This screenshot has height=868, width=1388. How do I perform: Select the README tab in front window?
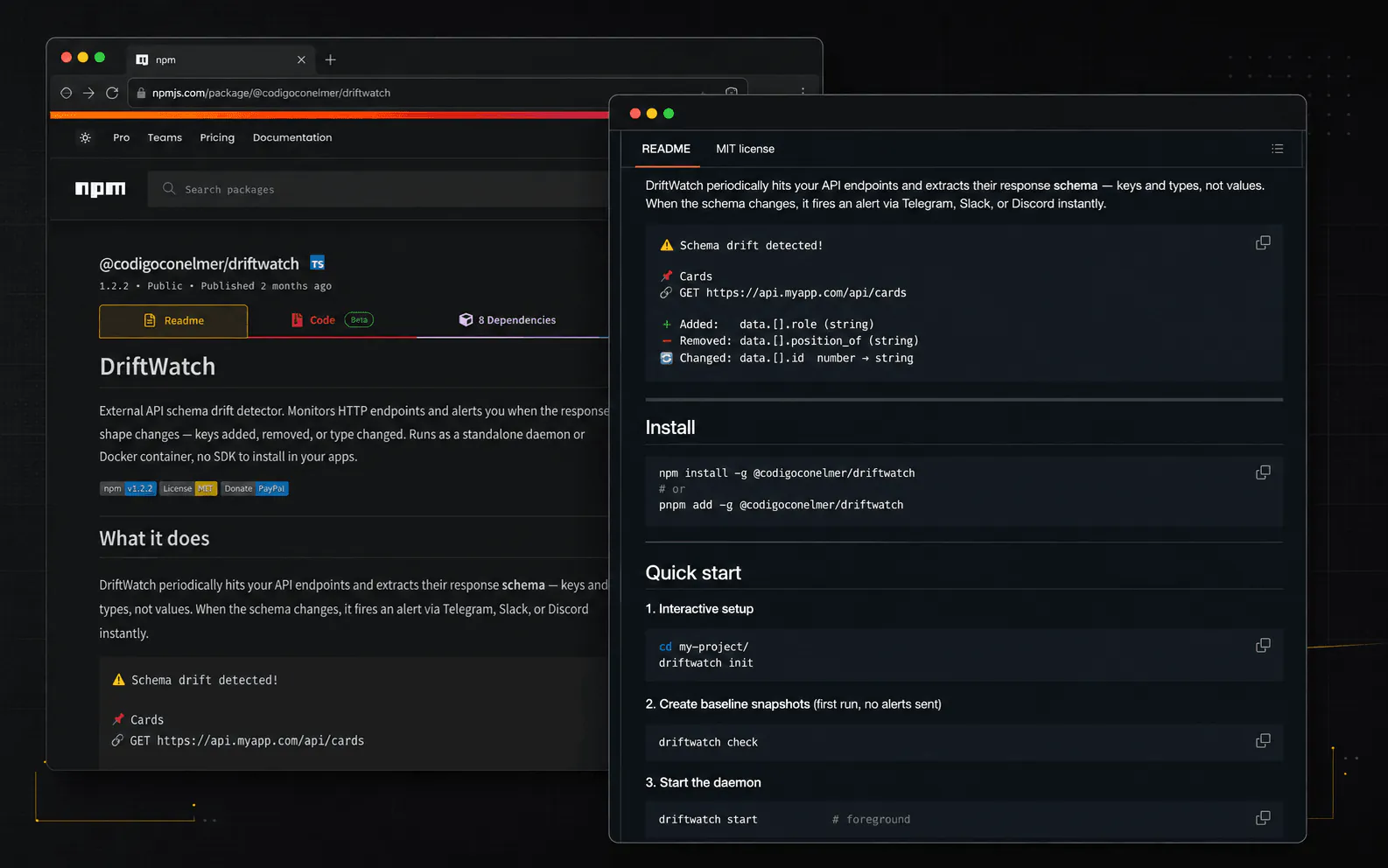coord(666,149)
